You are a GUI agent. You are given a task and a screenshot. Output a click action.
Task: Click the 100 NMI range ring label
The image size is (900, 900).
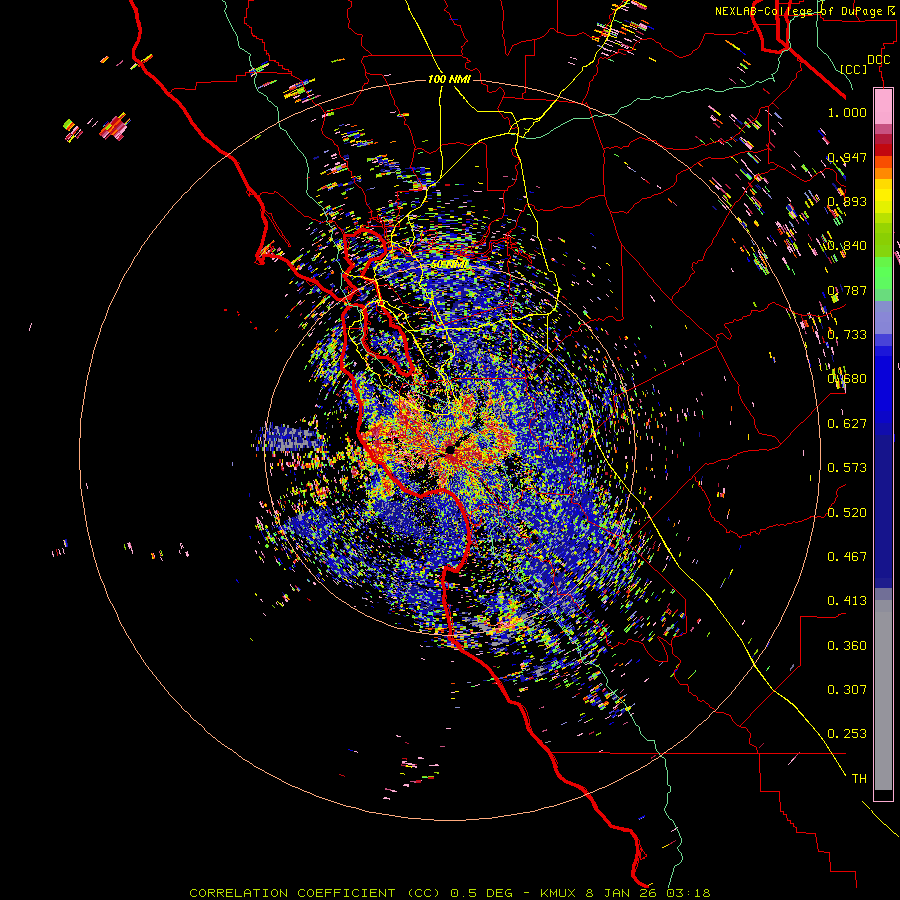tap(449, 79)
